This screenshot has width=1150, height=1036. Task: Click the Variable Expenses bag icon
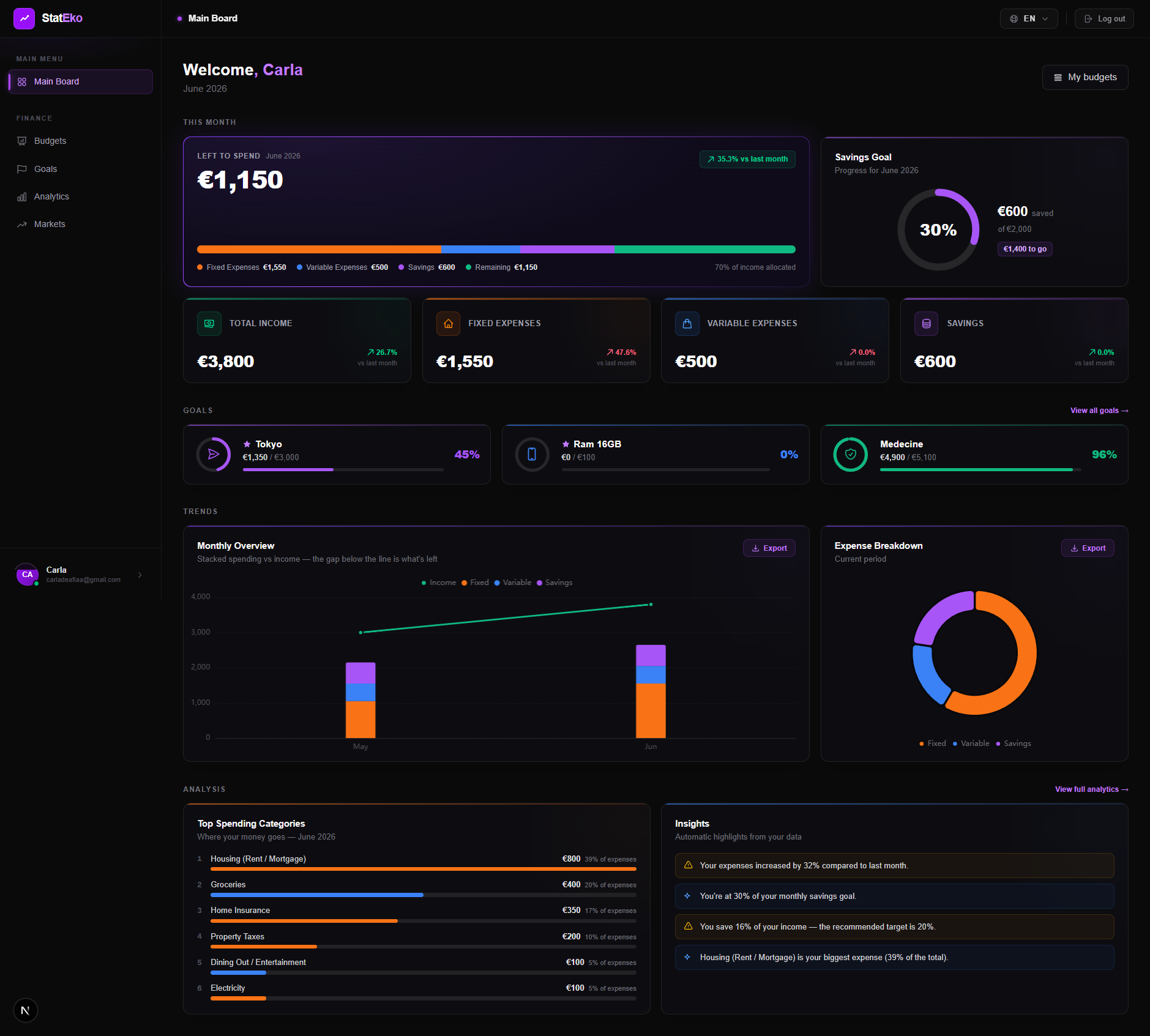[x=687, y=323]
